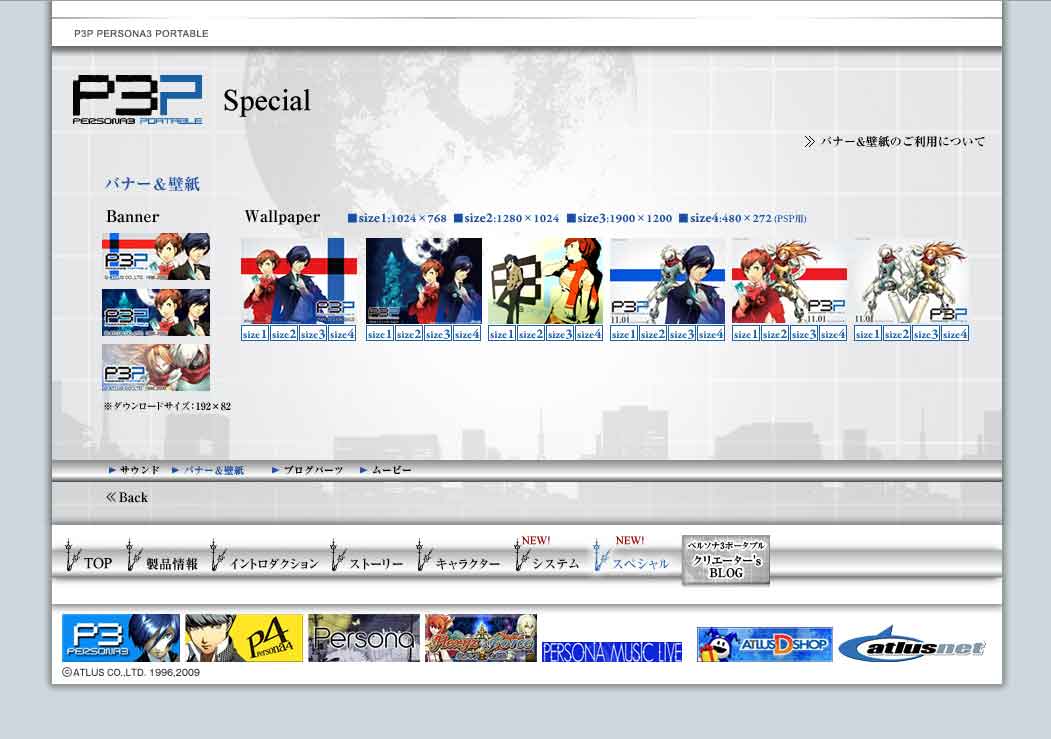This screenshot has width=1051, height=739.
Task: Click second wallpaper with blue moon tree
Action: coord(424,281)
